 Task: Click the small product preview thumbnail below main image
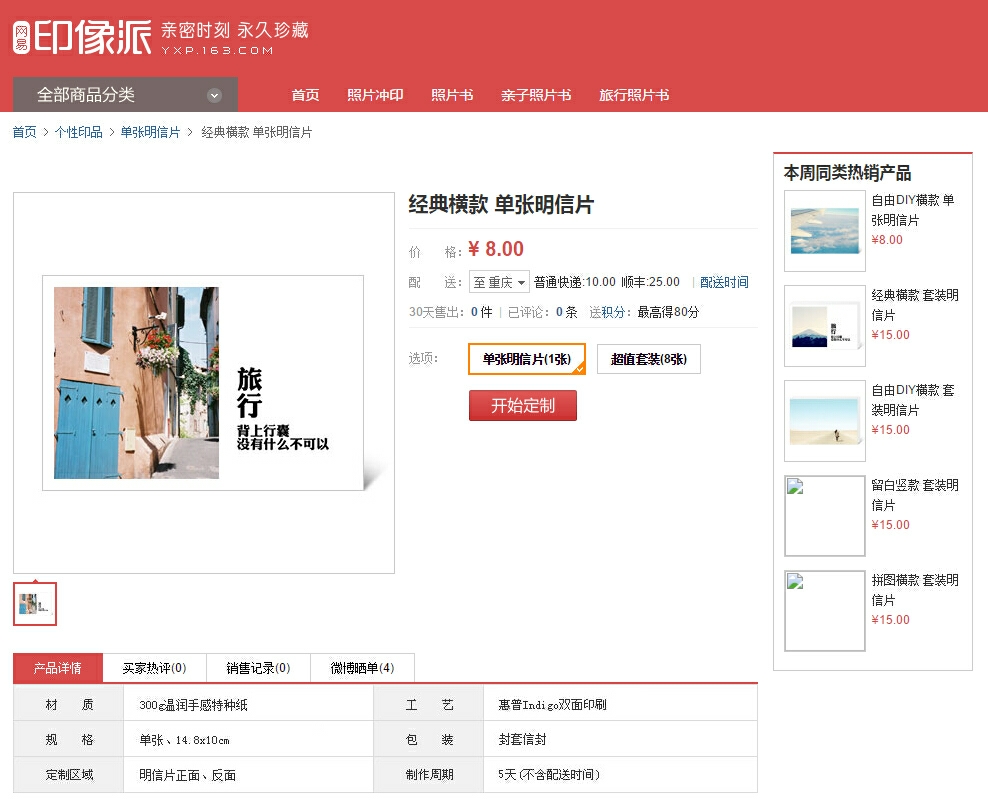(34, 602)
